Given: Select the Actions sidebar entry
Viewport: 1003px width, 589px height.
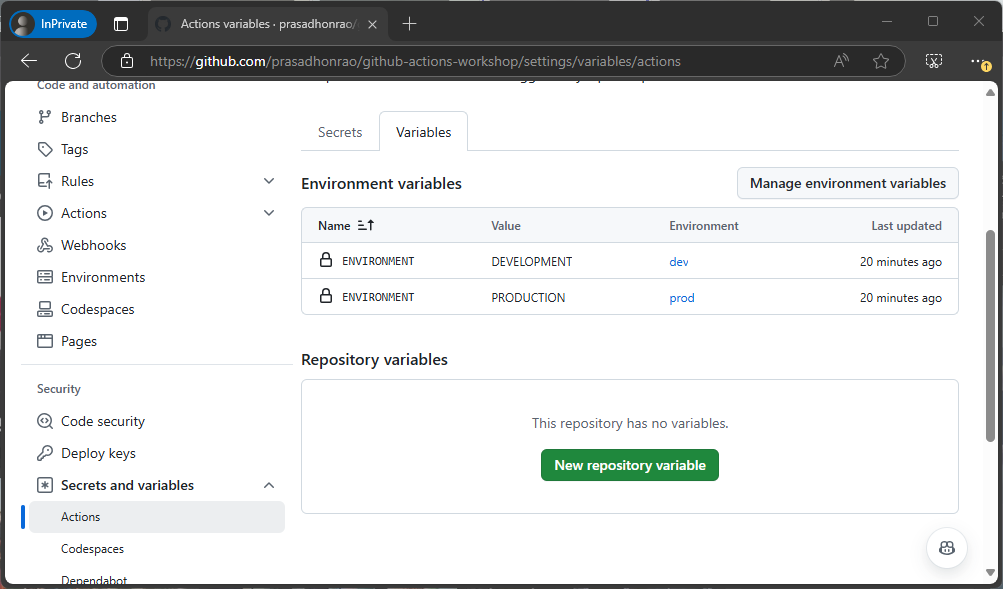Looking at the screenshot, I should point(80,516).
